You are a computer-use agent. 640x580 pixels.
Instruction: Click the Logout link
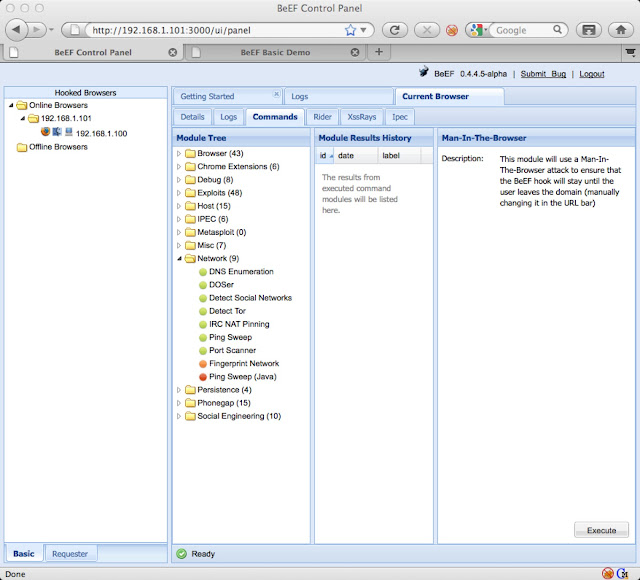click(x=592, y=74)
